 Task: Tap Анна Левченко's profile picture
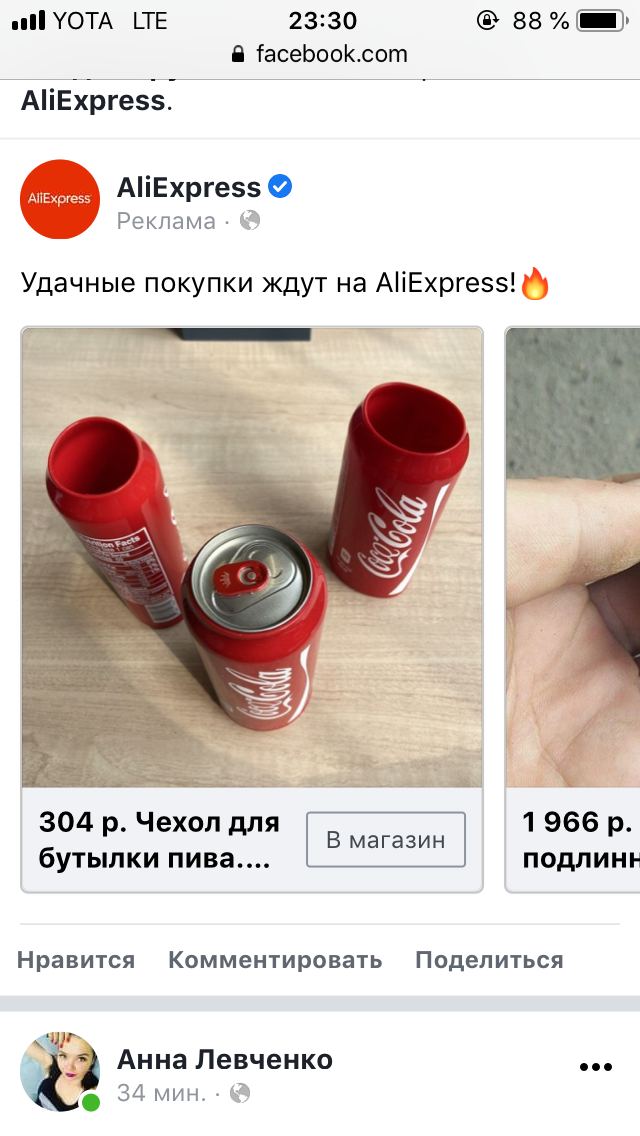[x=59, y=1072]
